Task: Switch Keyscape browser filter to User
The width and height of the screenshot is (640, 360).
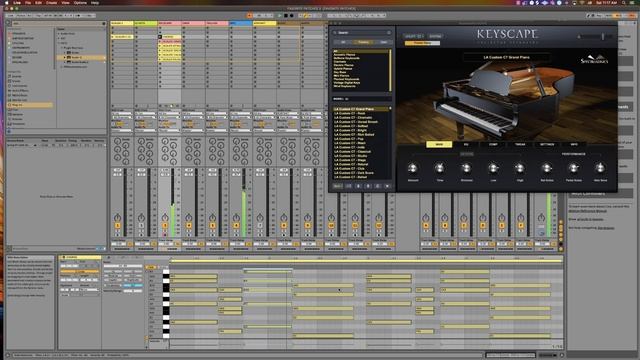Action: click(383, 42)
